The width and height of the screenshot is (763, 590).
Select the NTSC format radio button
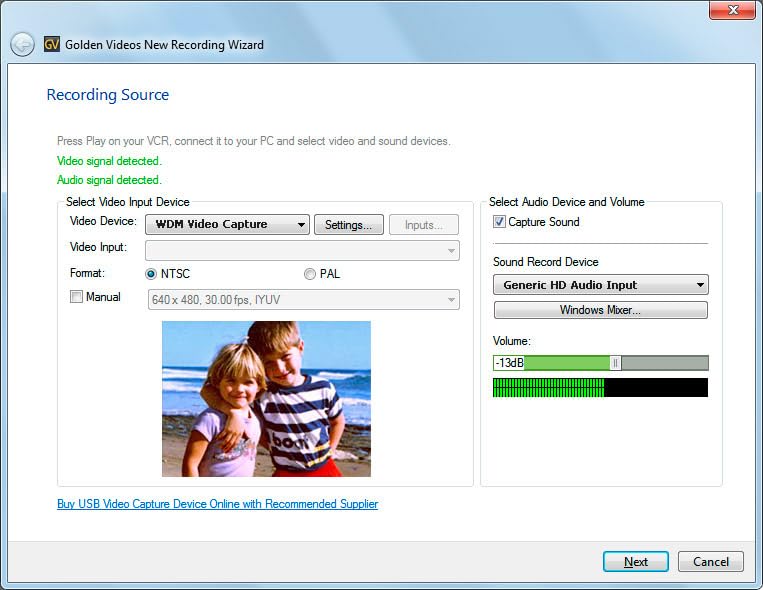point(152,274)
